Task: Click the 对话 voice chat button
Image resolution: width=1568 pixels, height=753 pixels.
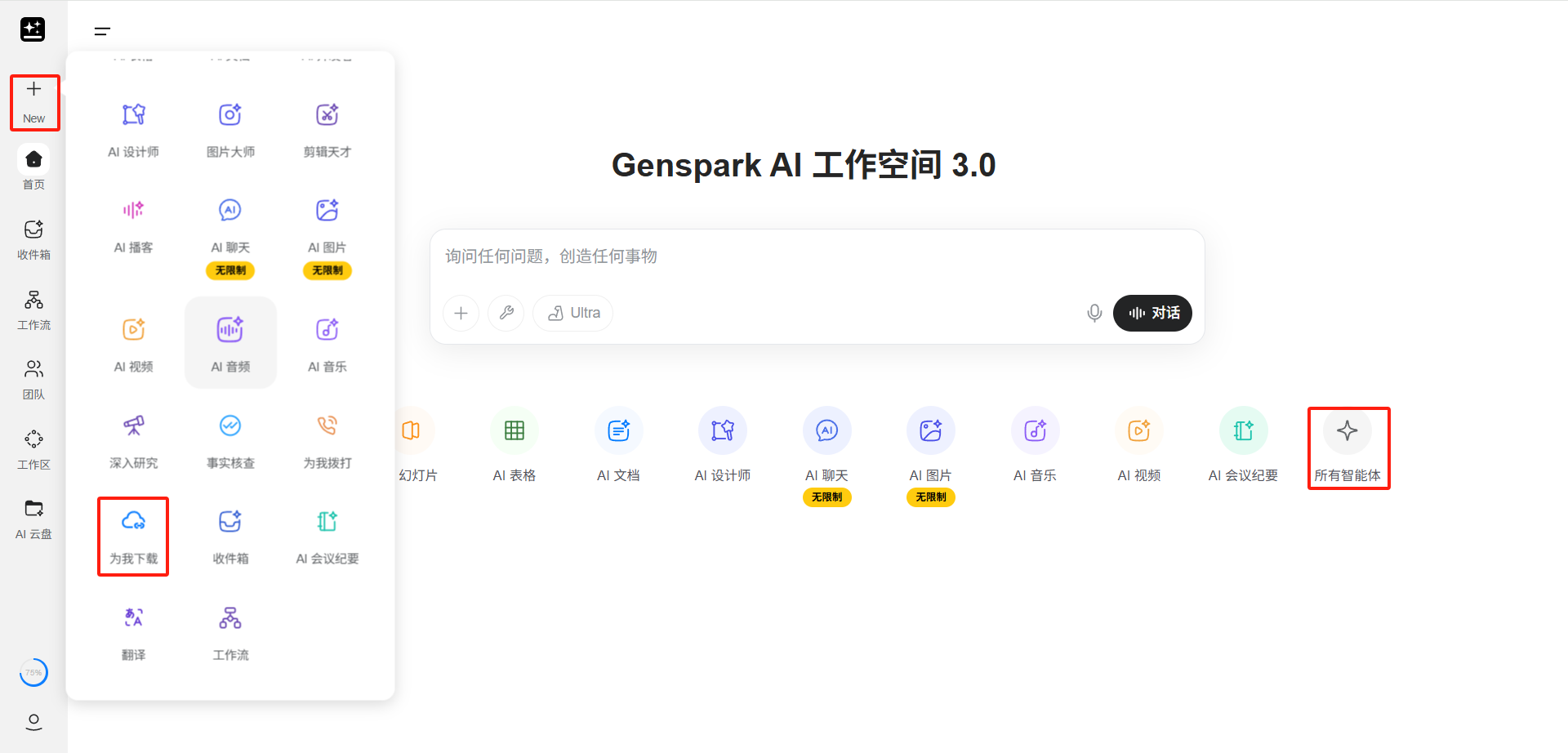Action: (1152, 313)
